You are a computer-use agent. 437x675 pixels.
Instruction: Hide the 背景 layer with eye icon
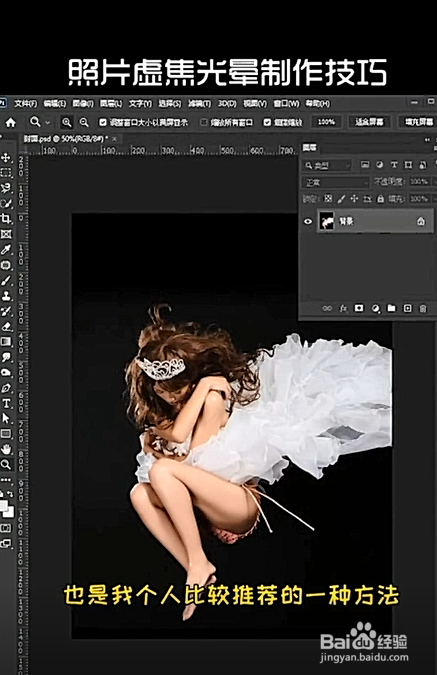(x=308, y=222)
